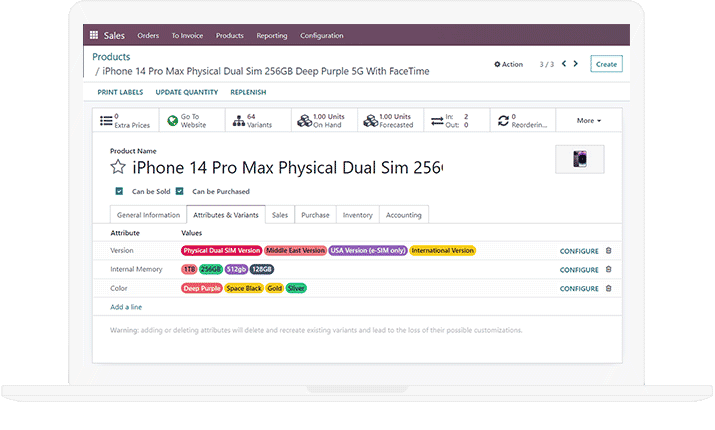
Task: Delete the Version attribute row trash icon
Action: (608, 251)
